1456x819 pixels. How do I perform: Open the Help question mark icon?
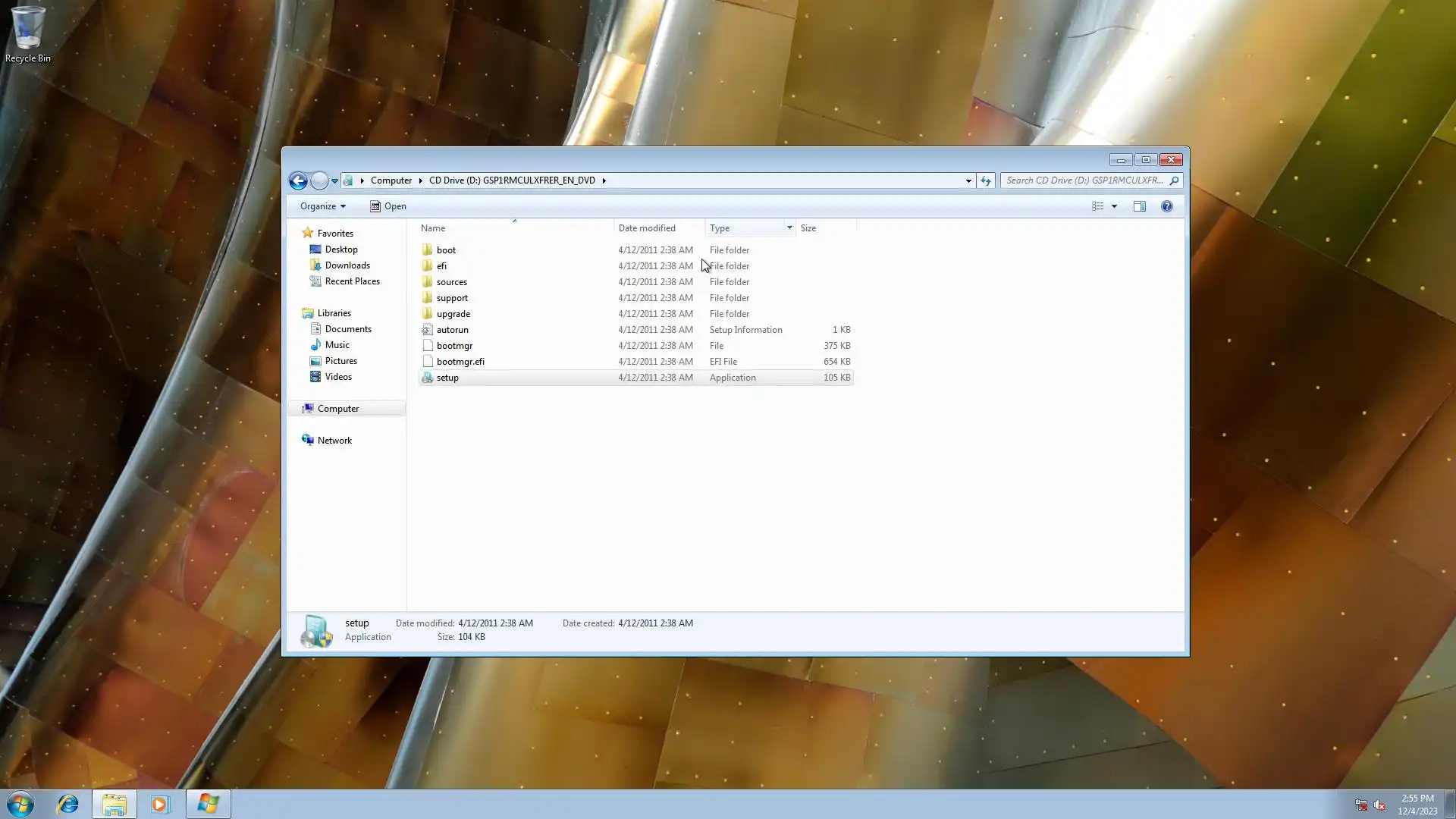tap(1166, 206)
